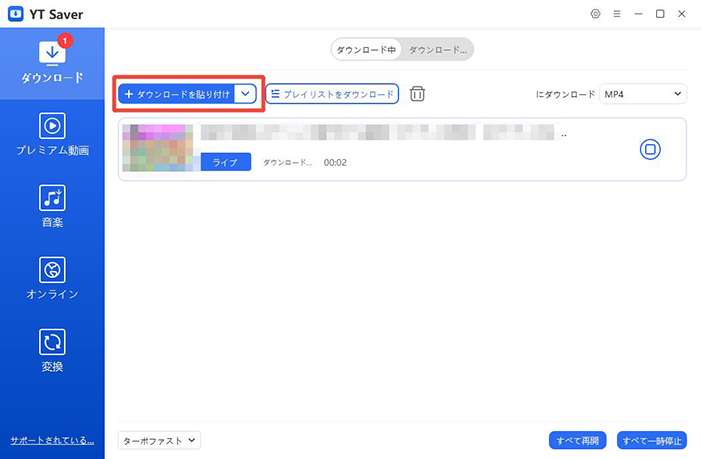
Task: Click the blurred video title in the download row
Action: click(384, 132)
